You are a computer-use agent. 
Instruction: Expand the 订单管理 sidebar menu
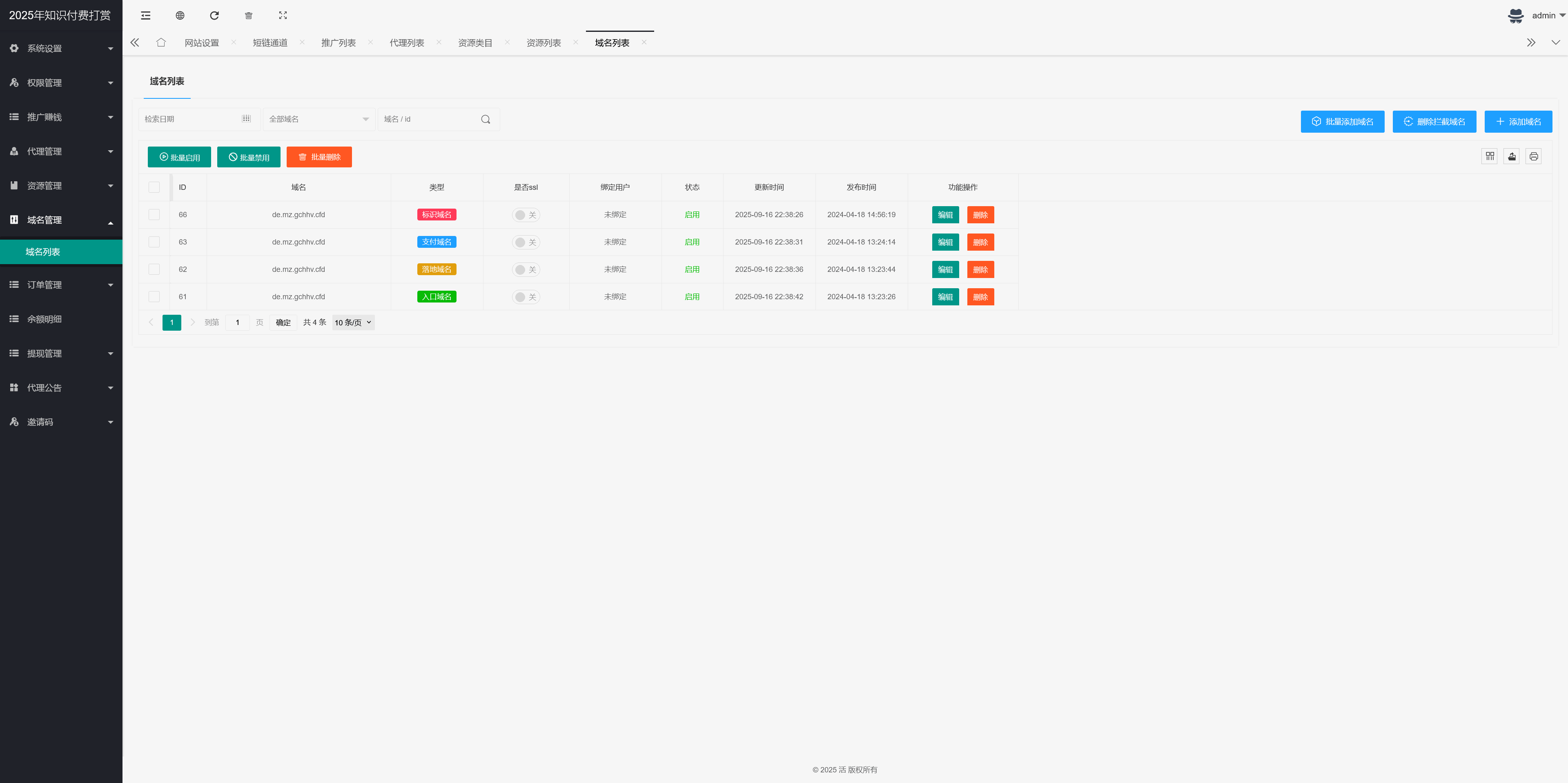[61, 285]
